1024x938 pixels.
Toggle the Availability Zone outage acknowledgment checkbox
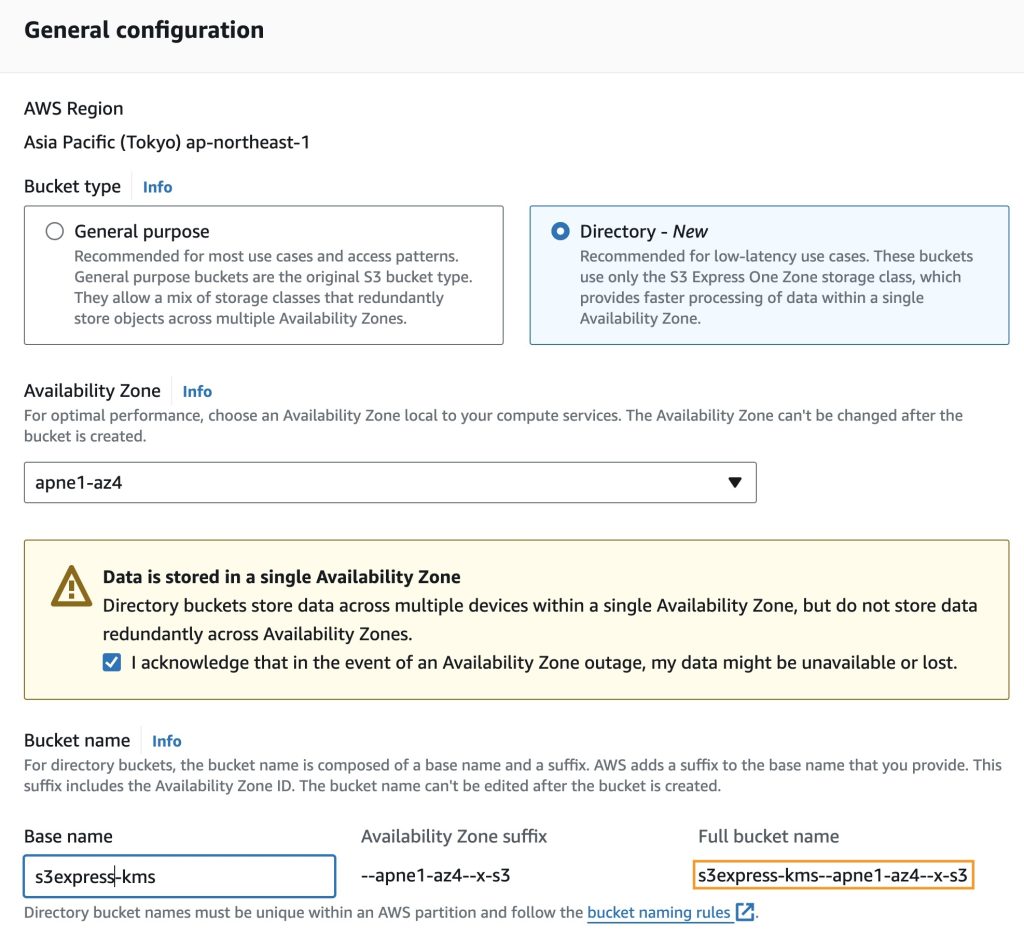[x=112, y=662]
